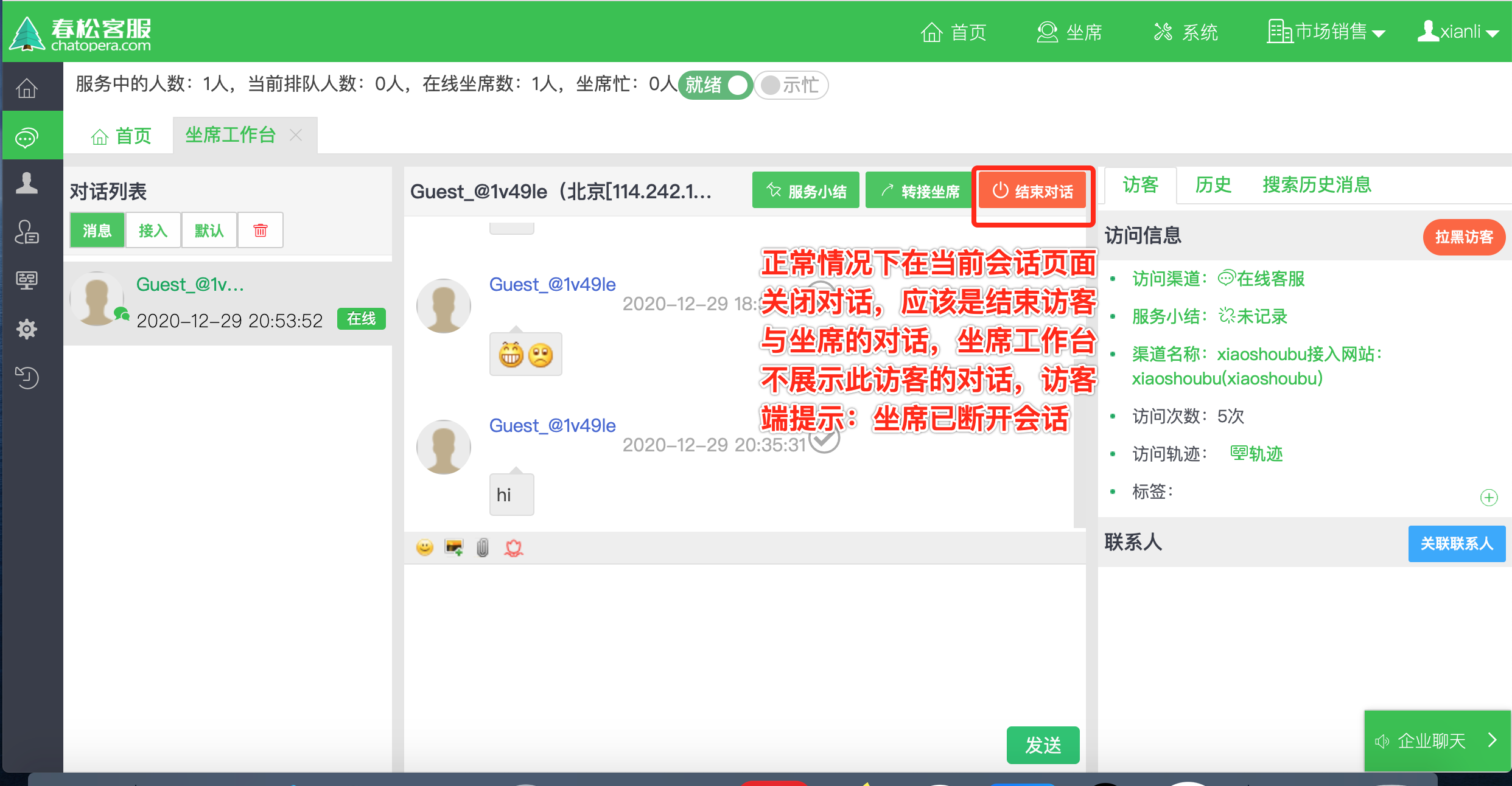
Task: Insert an image into the conversation
Action: [x=453, y=547]
